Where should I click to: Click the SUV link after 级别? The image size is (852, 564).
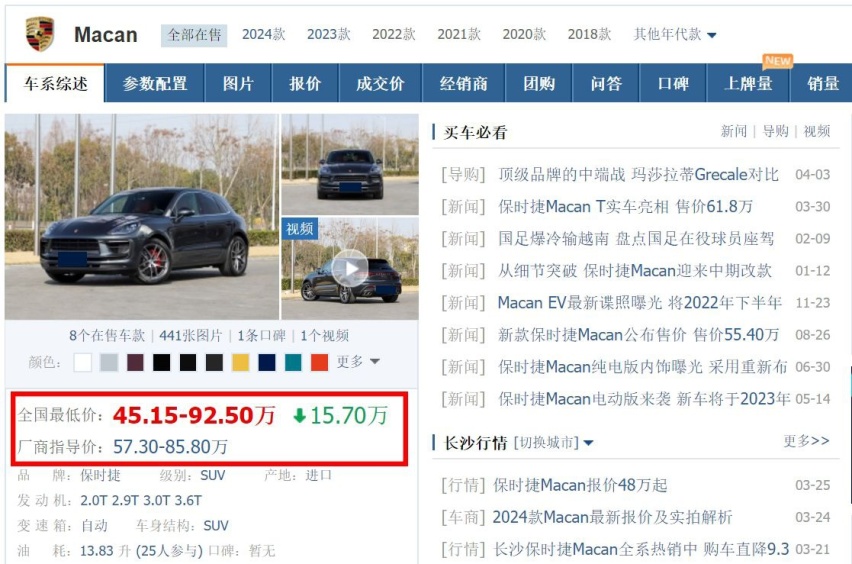point(212,475)
